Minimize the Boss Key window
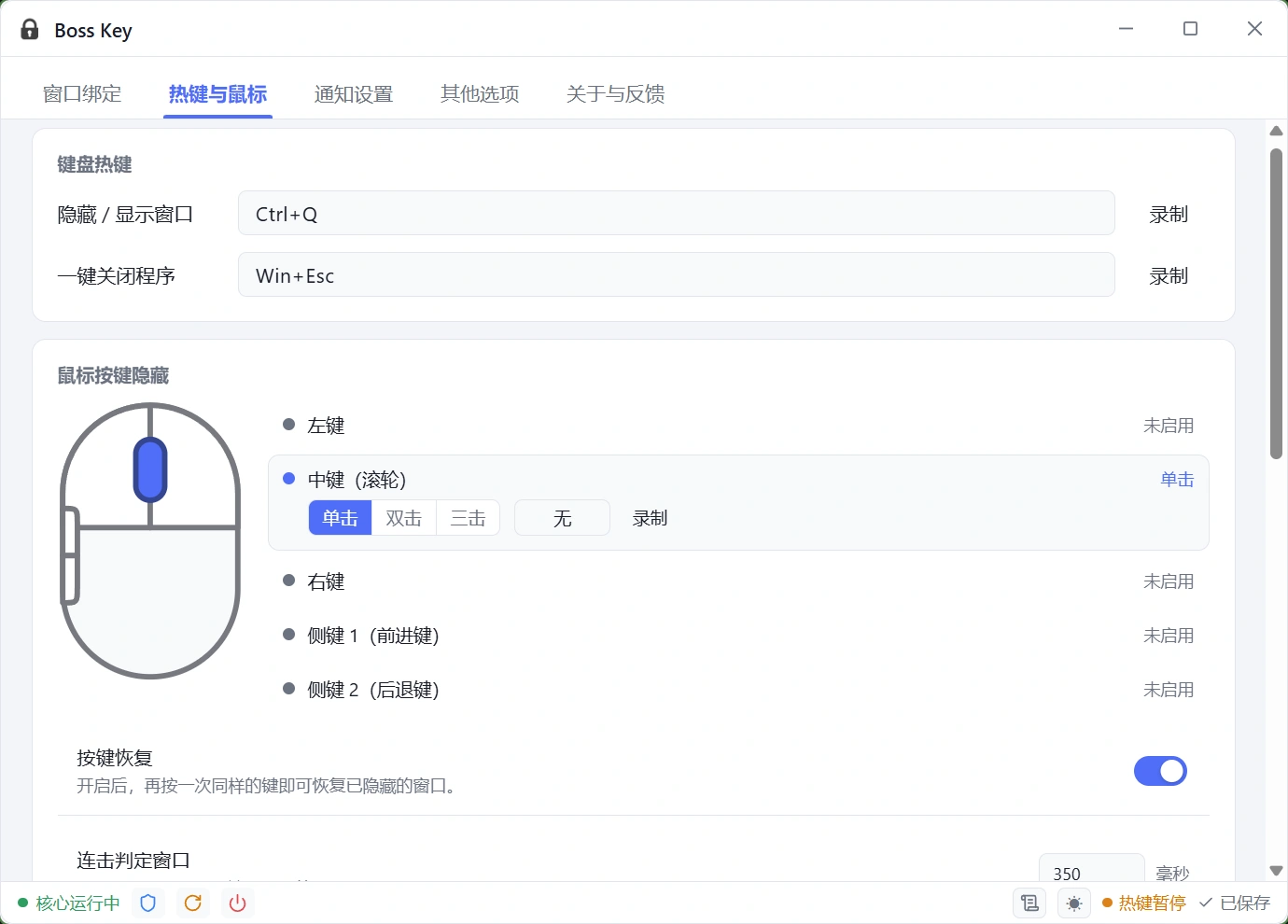The image size is (1288, 924). (x=1127, y=29)
